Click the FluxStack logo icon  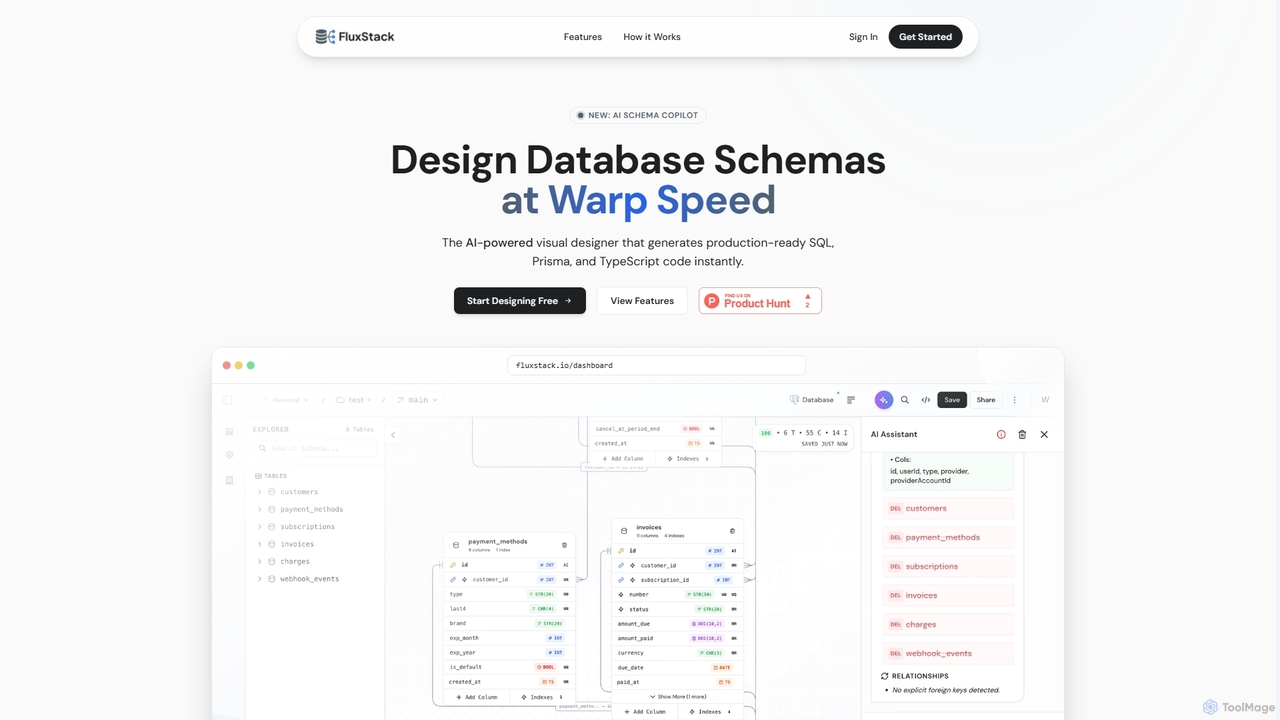point(325,37)
